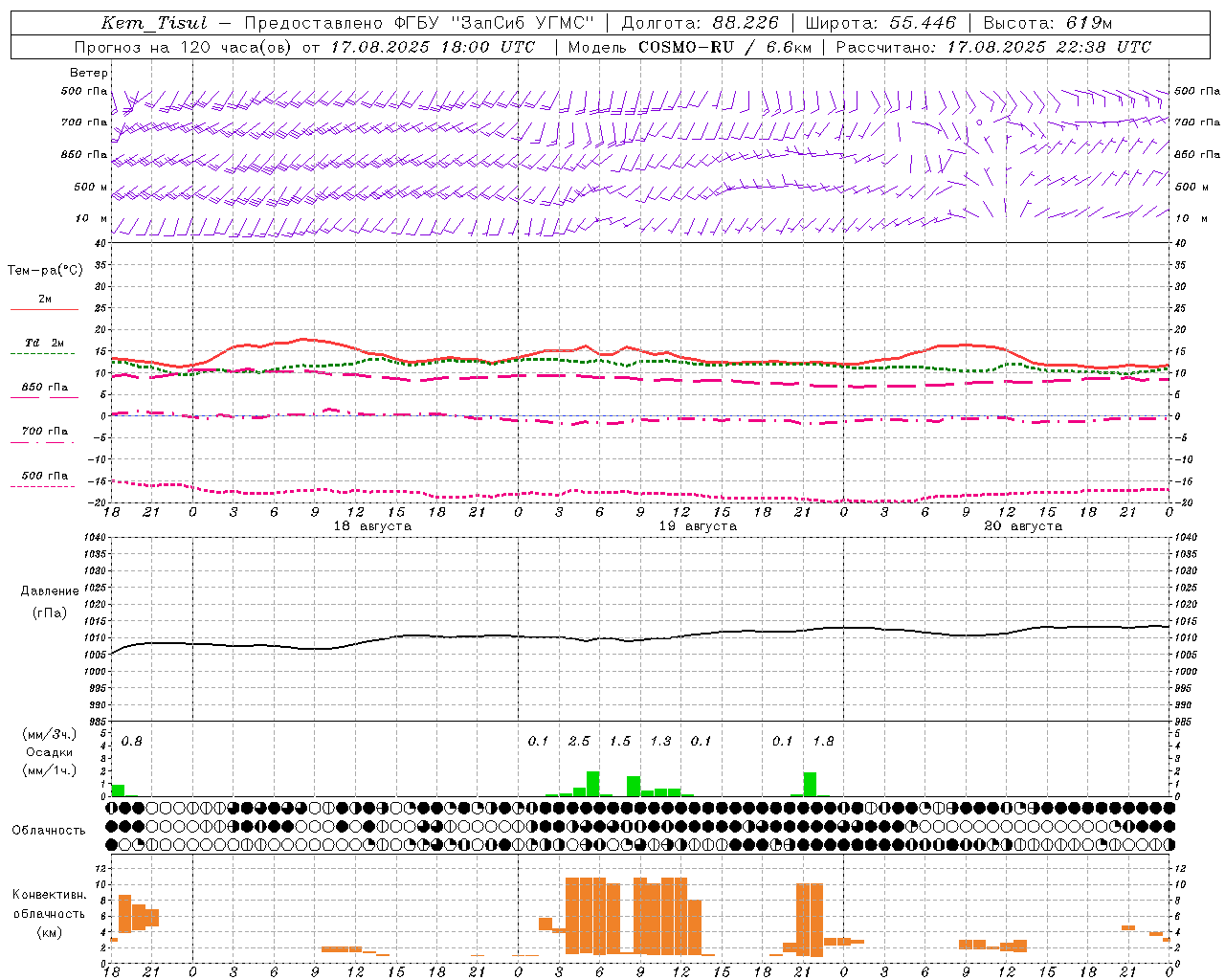The width and height of the screenshot is (1225, 980).
Task: Click the "19 августа" date label
Action: 698,526
